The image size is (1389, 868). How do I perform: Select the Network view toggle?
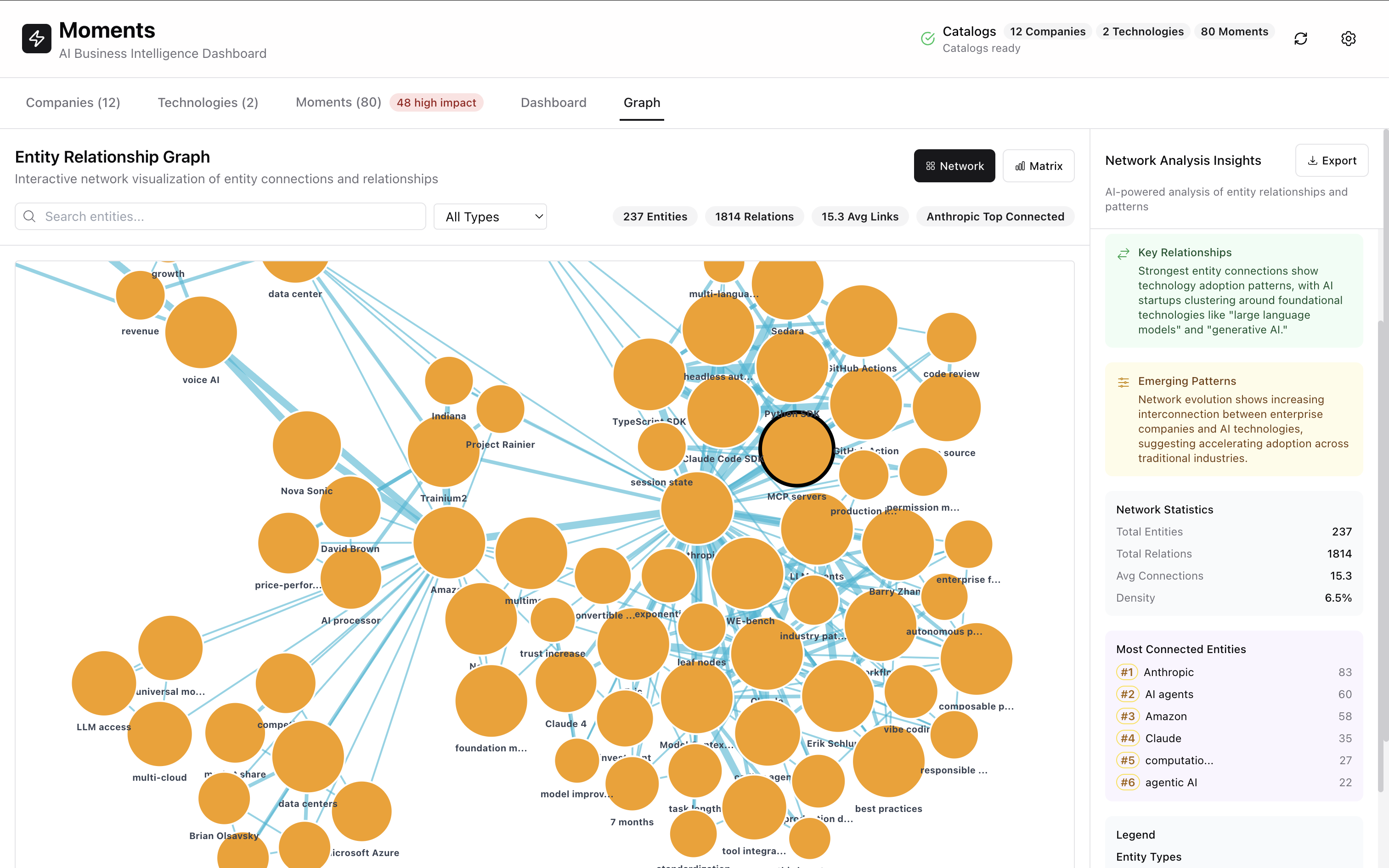coord(954,166)
